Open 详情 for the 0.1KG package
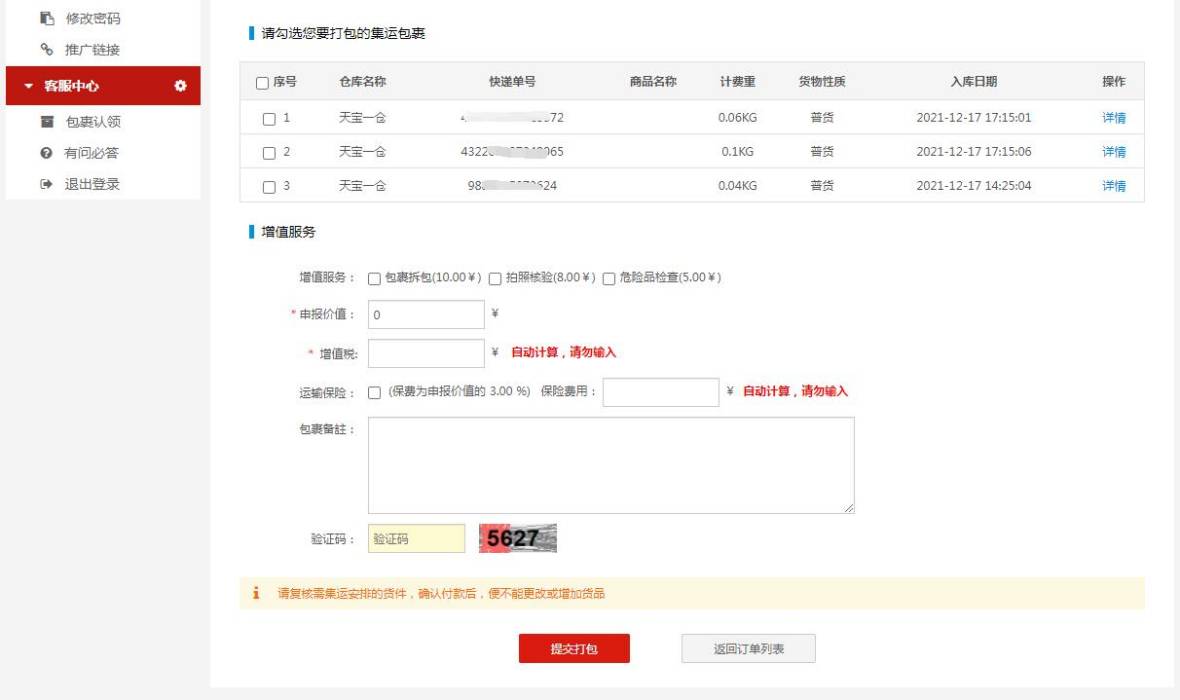Image resolution: width=1180 pixels, height=700 pixels. click(1114, 151)
